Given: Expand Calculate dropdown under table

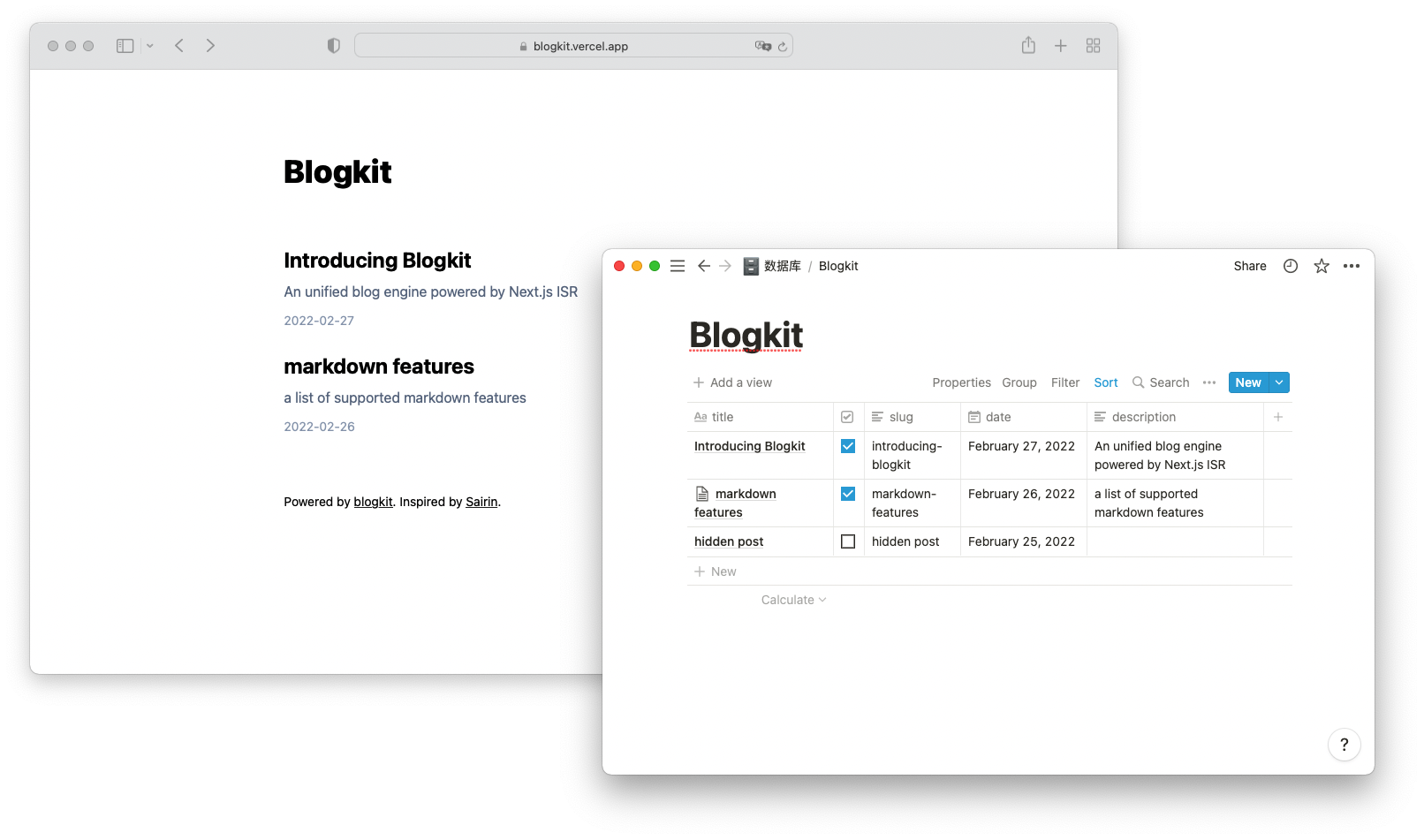Looking at the screenshot, I should pyautogui.click(x=793, y=600).
